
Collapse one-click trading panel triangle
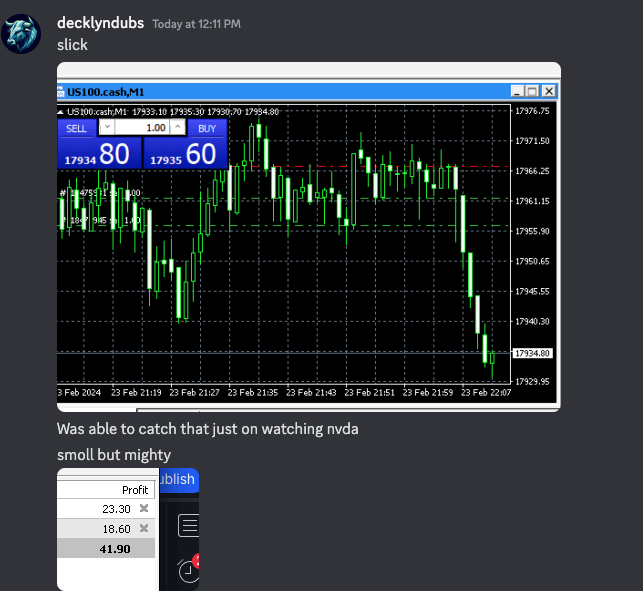(x=60, y=112)
